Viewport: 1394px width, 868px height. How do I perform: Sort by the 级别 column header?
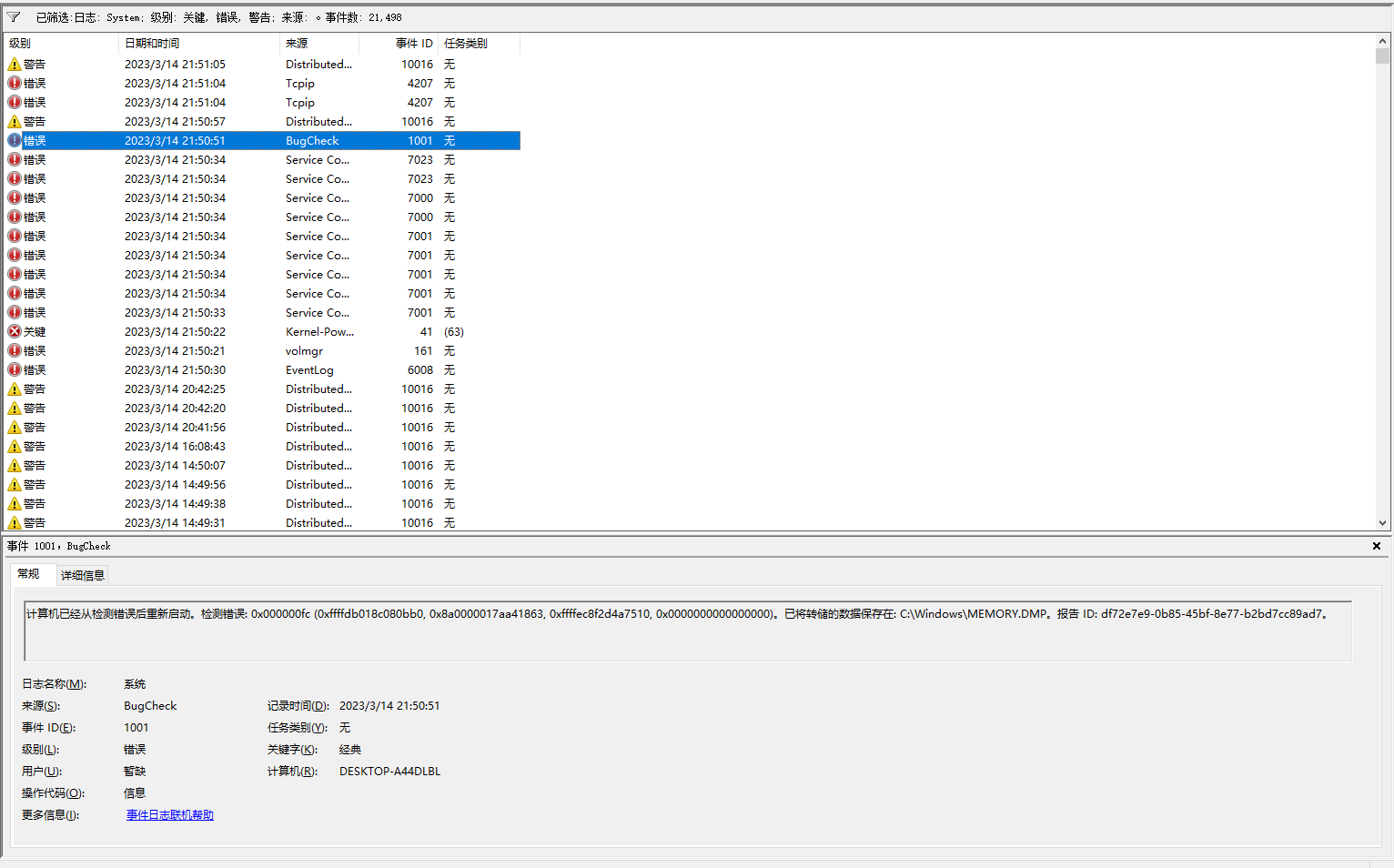click(61, 43)
